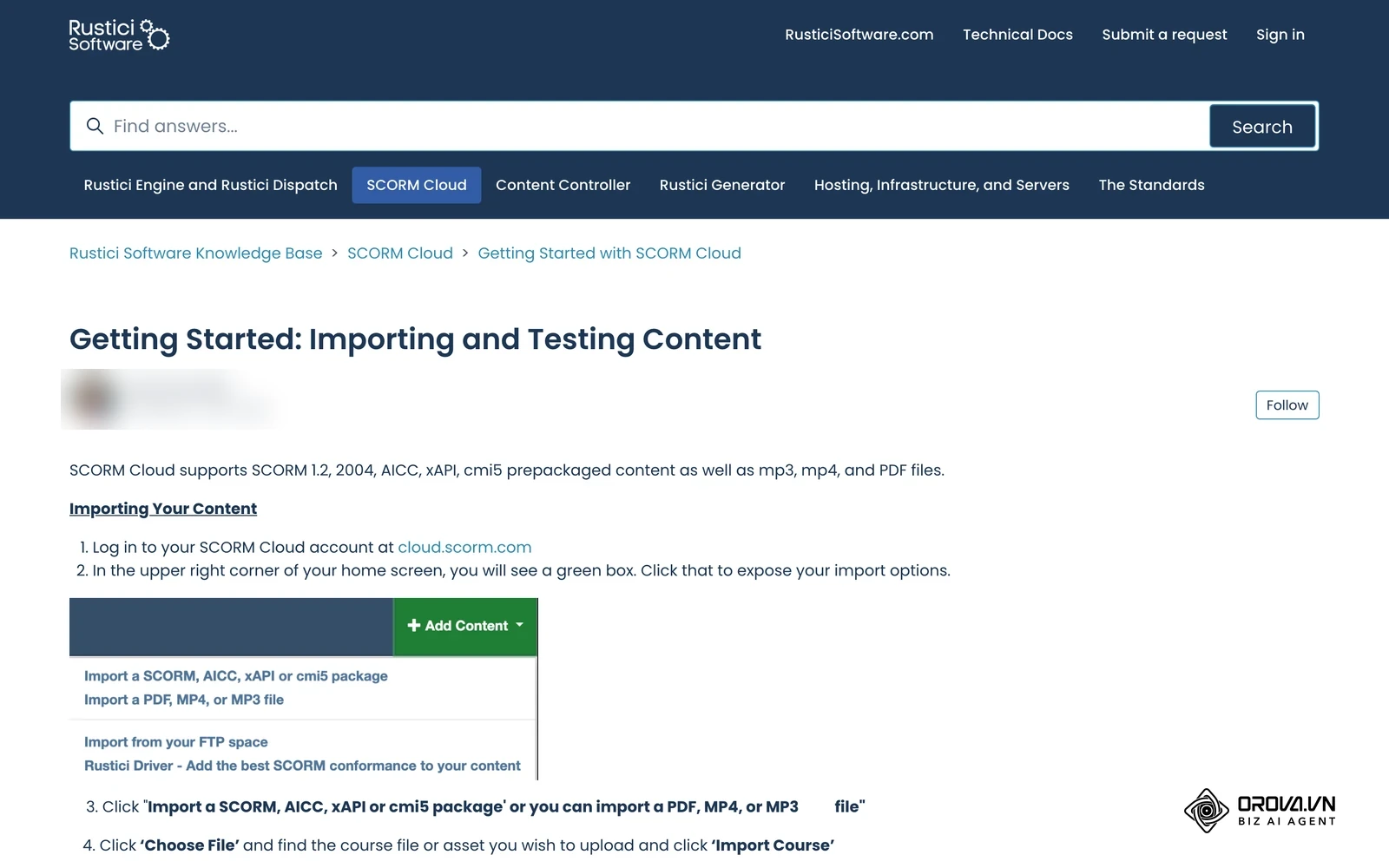This screenshot has height=868, width=1389.
Task: Click the 'SCORM Cloud supports SCORM 1.2' sentence
Action: click(x=507, y=470)
